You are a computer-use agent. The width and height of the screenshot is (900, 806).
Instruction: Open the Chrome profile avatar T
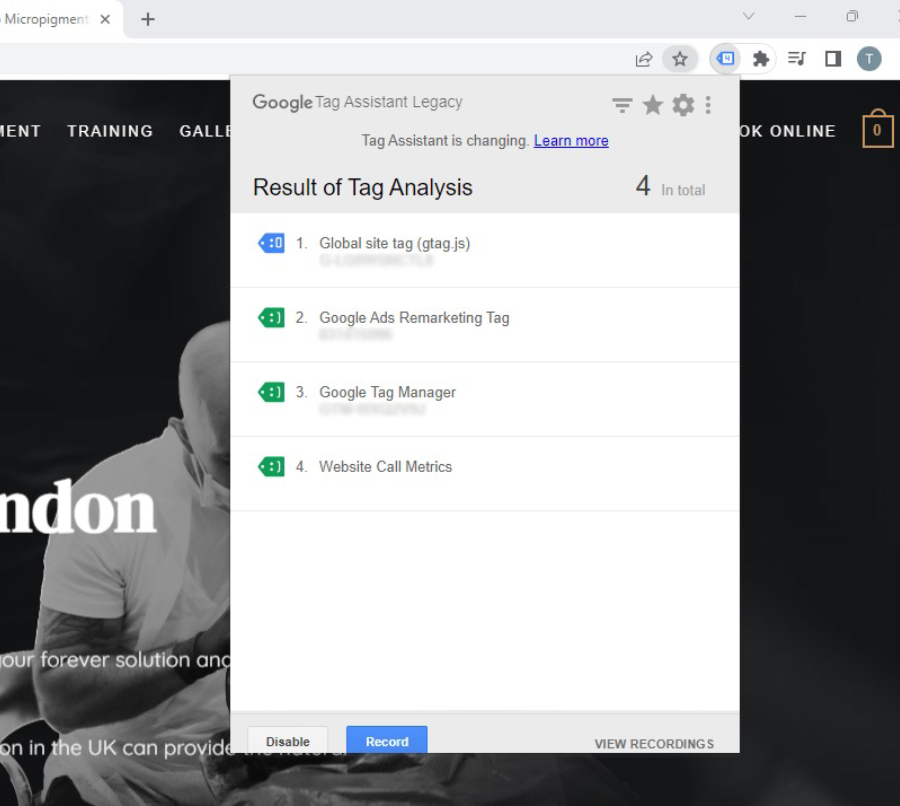[869, 59]
